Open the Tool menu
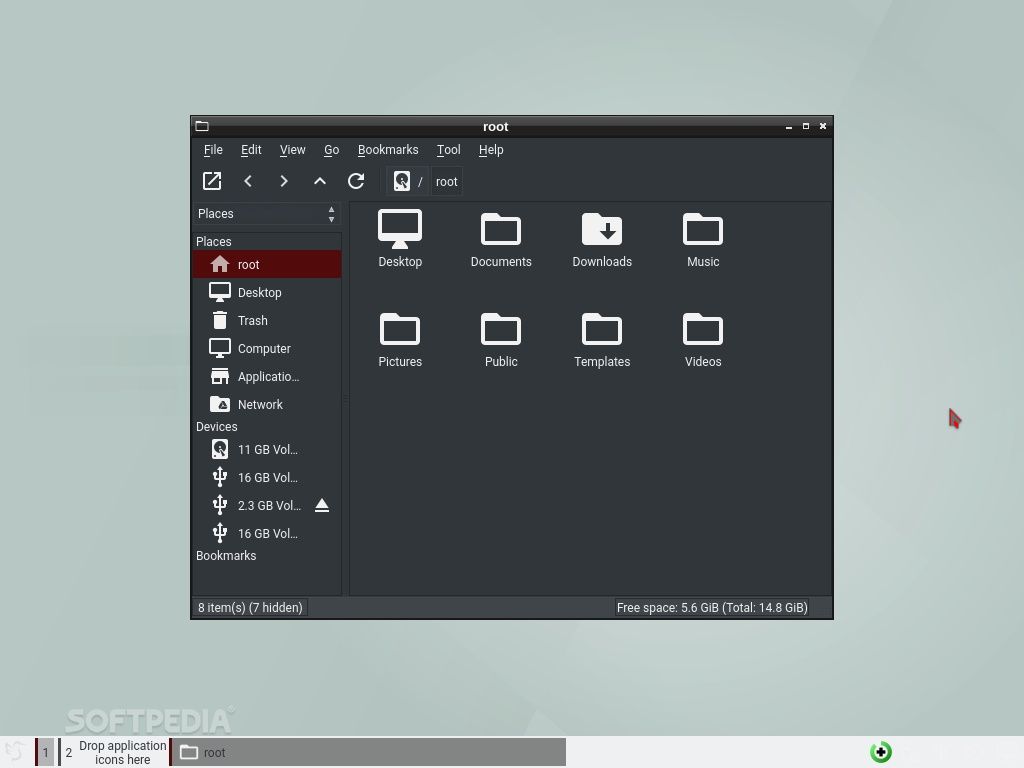 click(x=448, y=150)
